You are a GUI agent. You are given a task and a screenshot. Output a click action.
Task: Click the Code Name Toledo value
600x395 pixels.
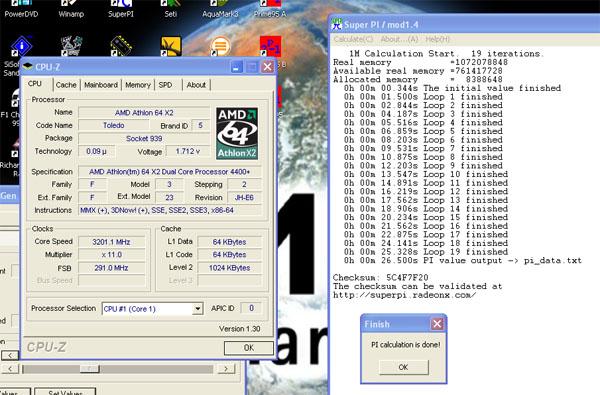[x=114, y=125]
